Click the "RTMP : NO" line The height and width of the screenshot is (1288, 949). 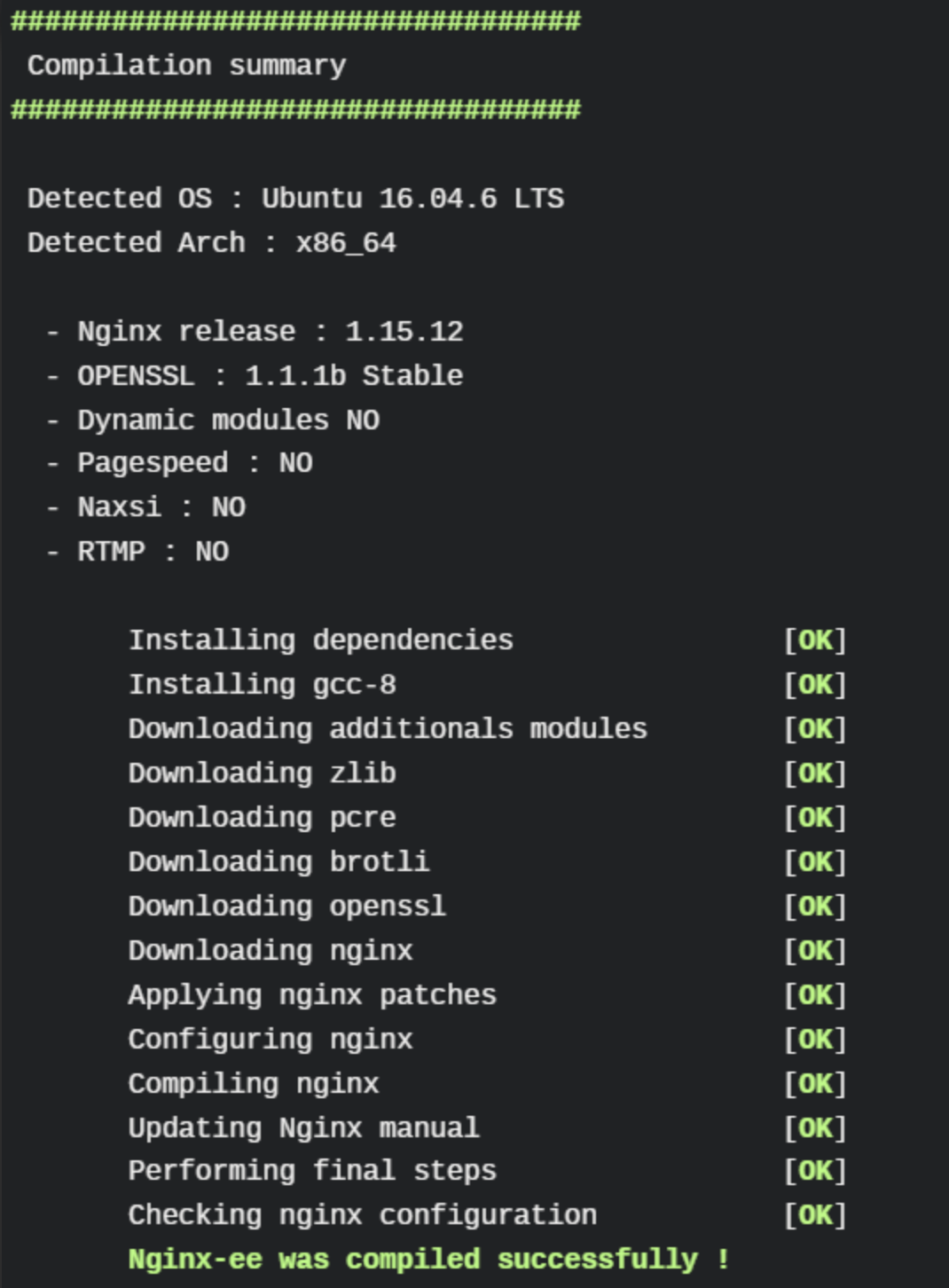click(x=153, y=552)
